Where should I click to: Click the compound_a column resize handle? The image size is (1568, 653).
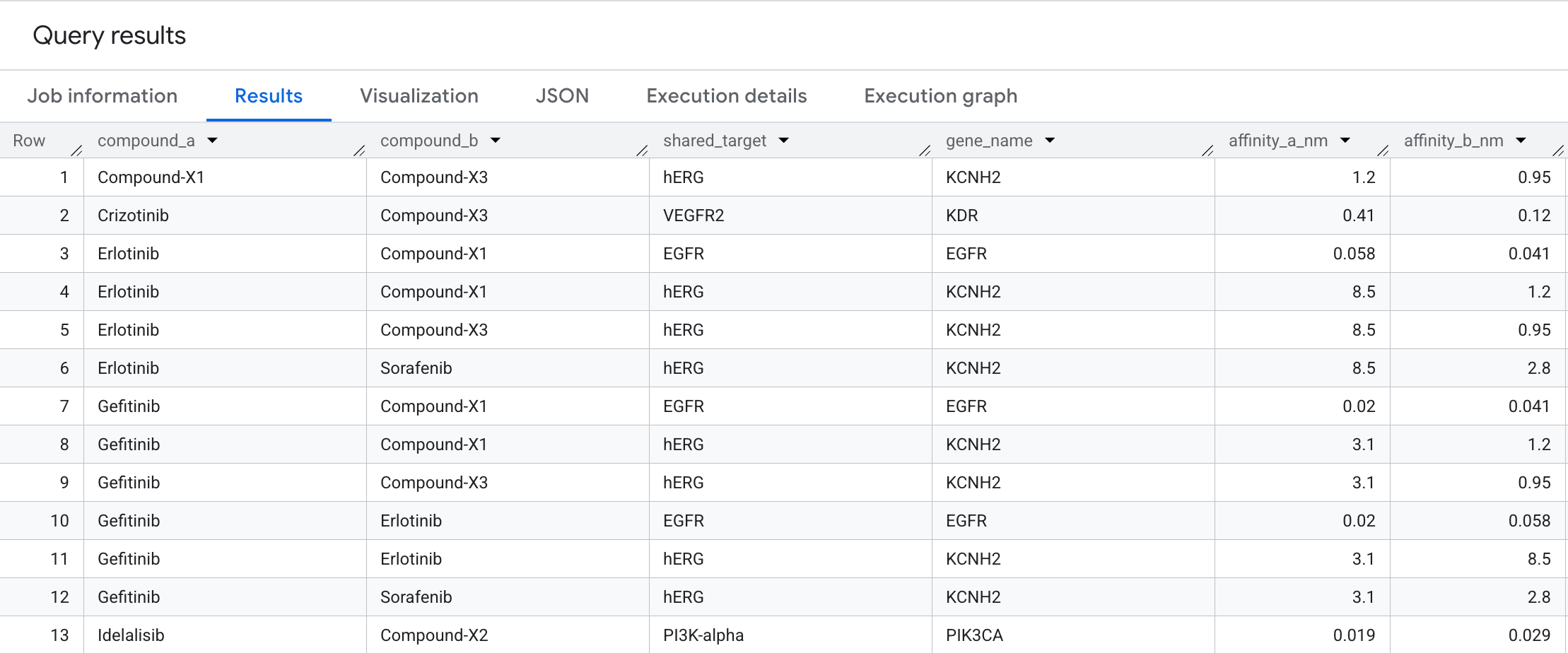pos(360,150)
